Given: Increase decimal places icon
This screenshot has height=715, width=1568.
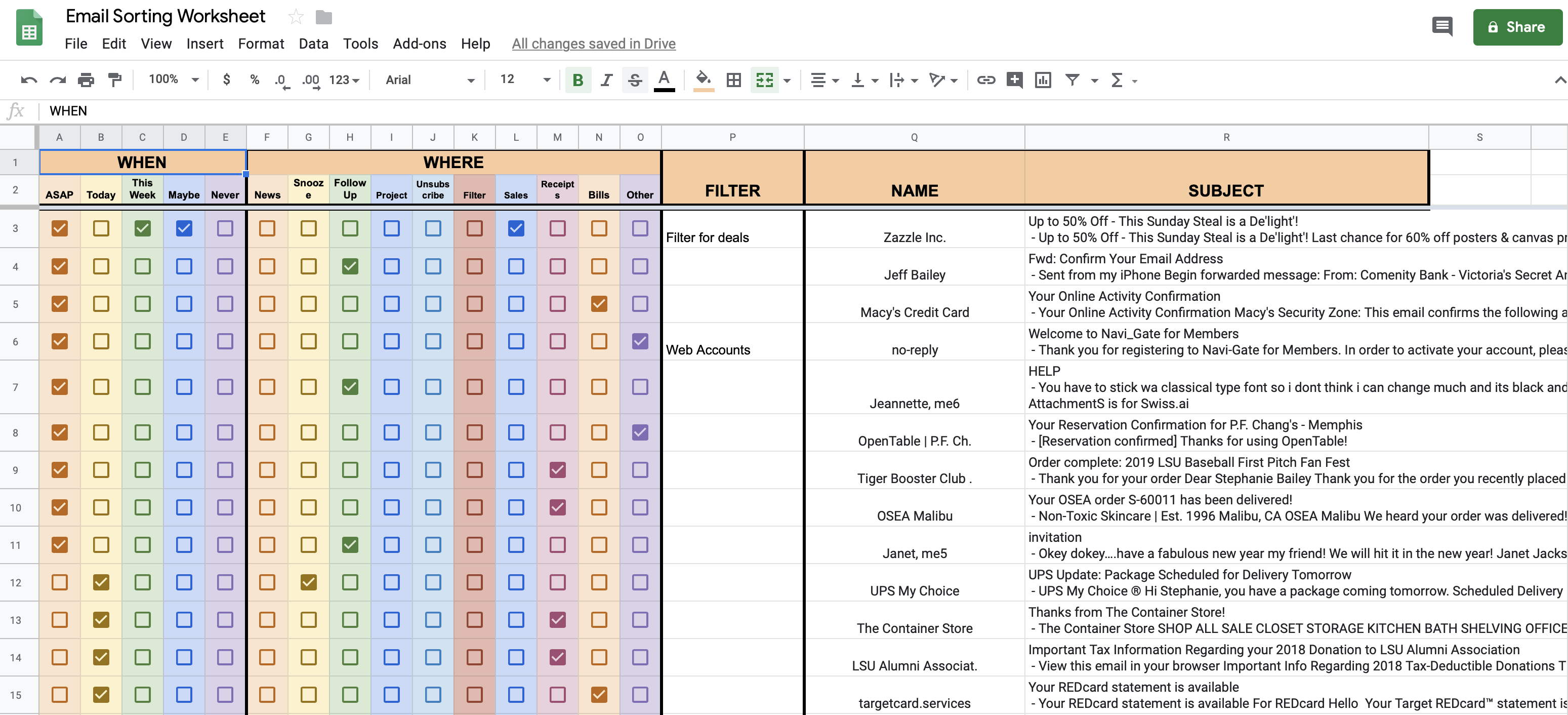Looking at the screenshot, I should (x=311, y=81).
